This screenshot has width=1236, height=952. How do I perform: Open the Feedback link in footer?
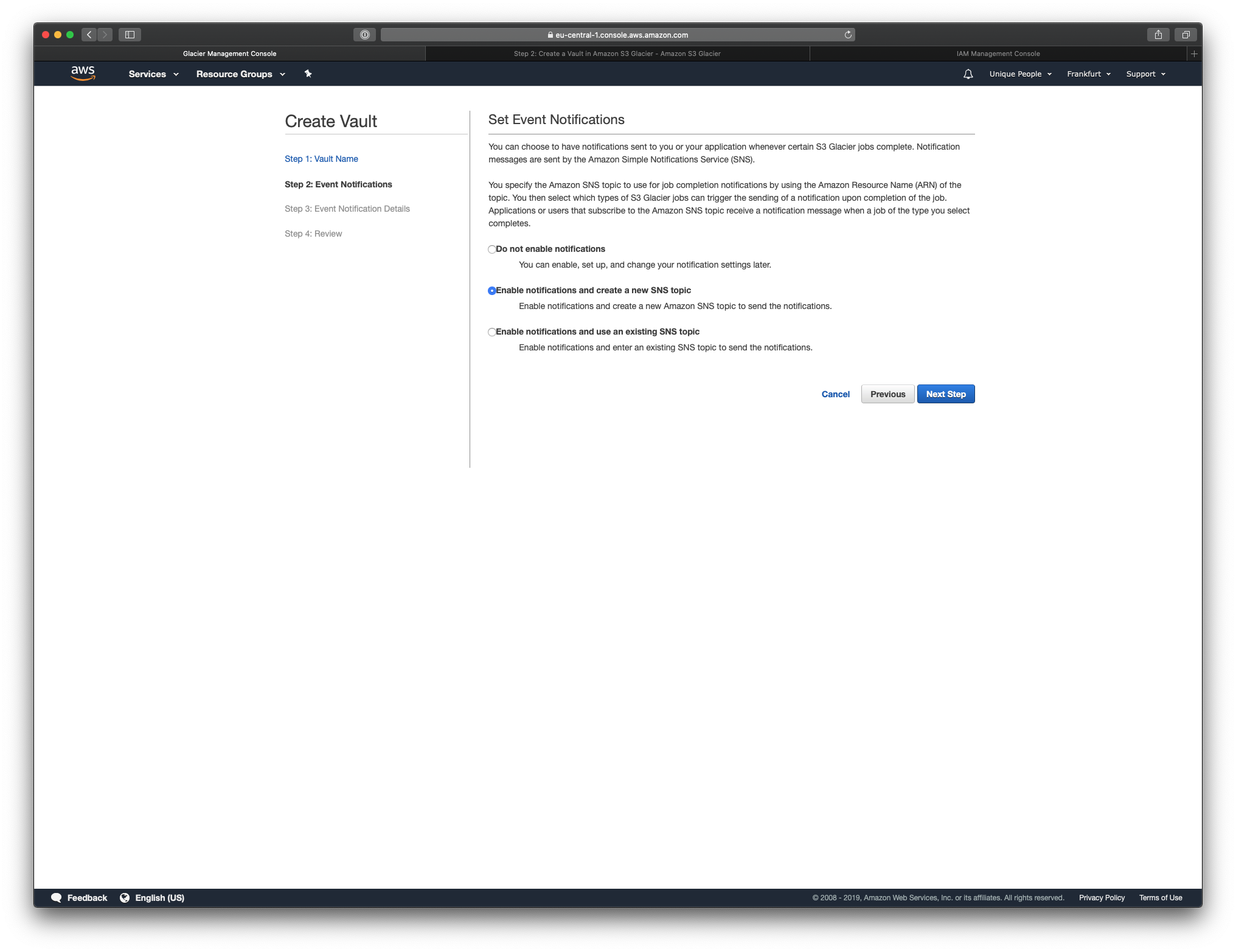(x=87, y=898)
